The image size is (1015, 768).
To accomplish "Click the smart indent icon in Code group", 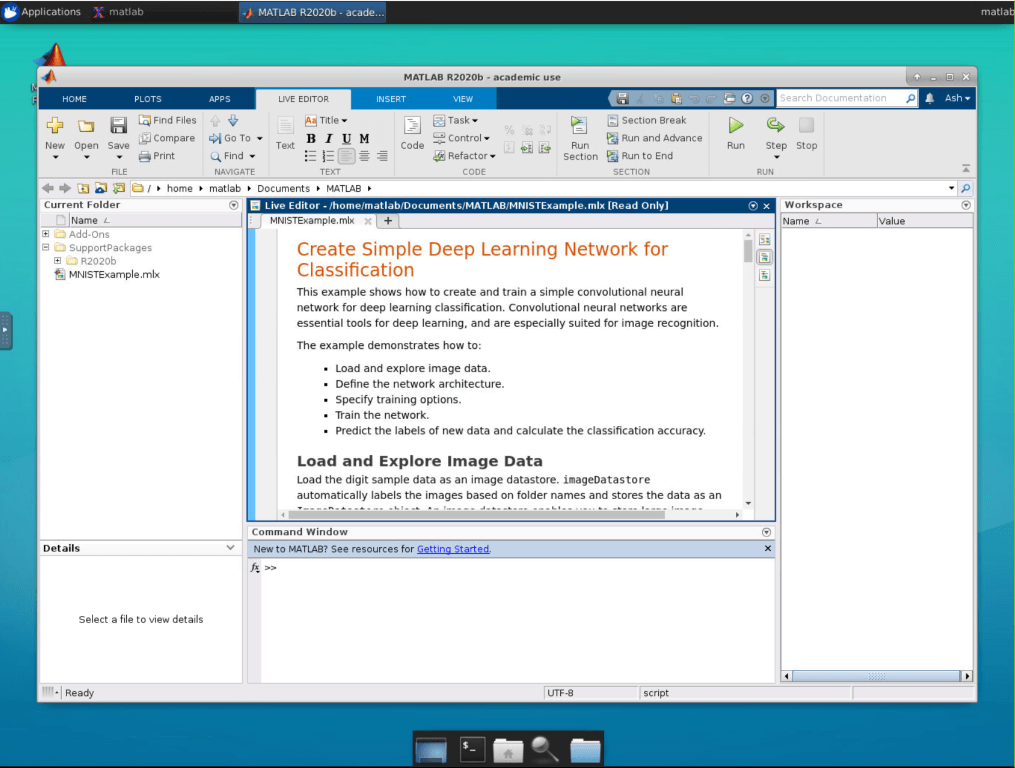I will 509,148.
